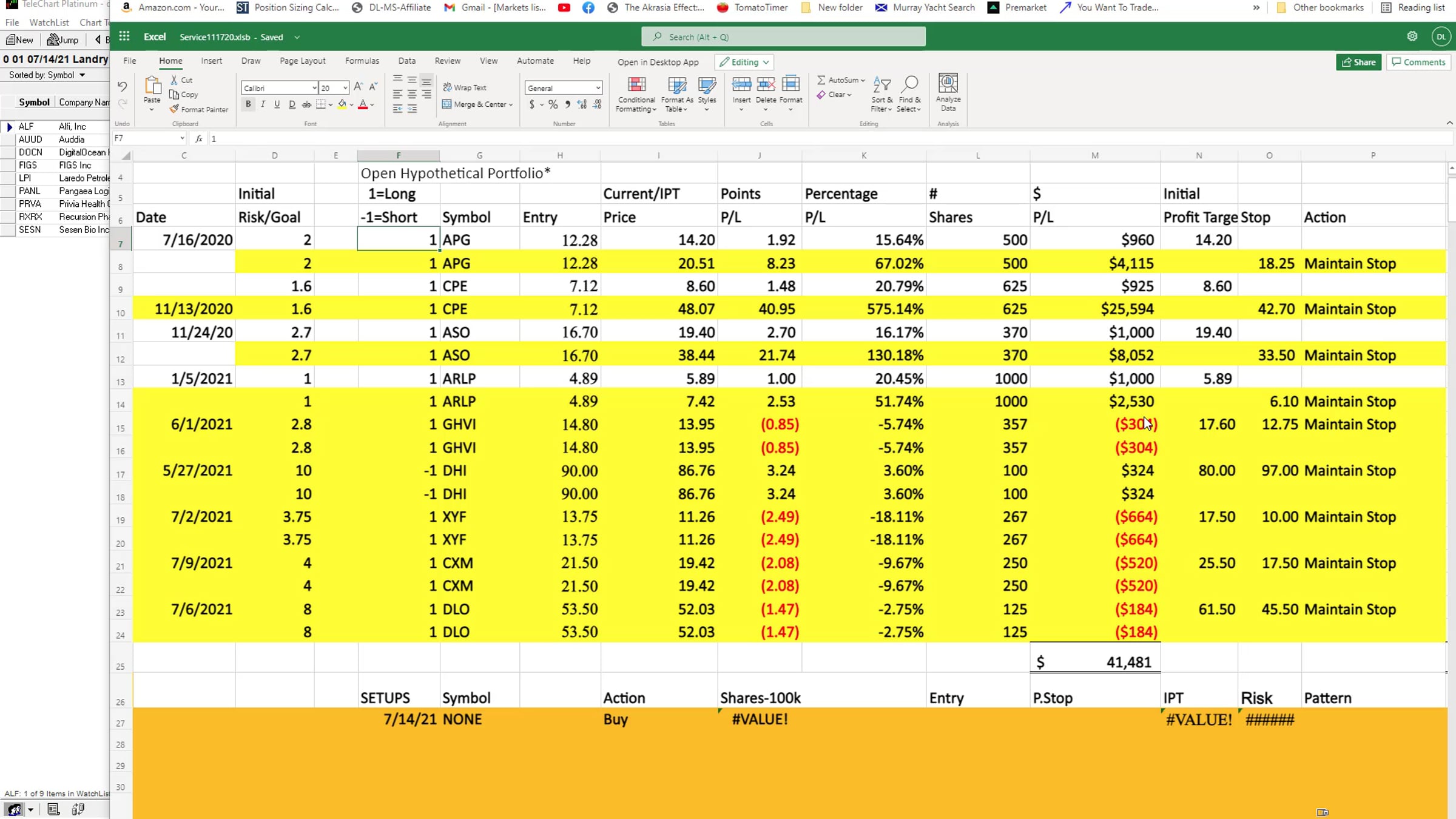
Task: Click in the Search (Alt + Q) box
Action: [x=783, y=37]
